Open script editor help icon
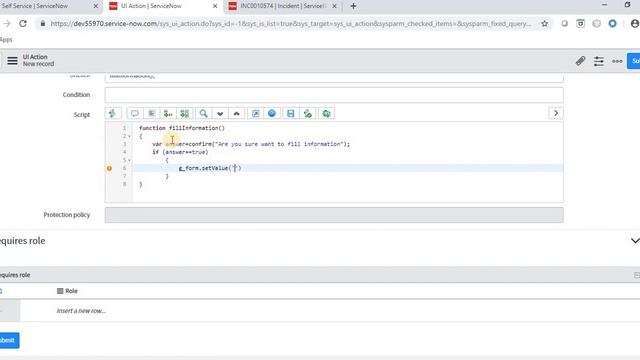Image resolution: width=640 pixels, height=360 pixels. point(272,113)
